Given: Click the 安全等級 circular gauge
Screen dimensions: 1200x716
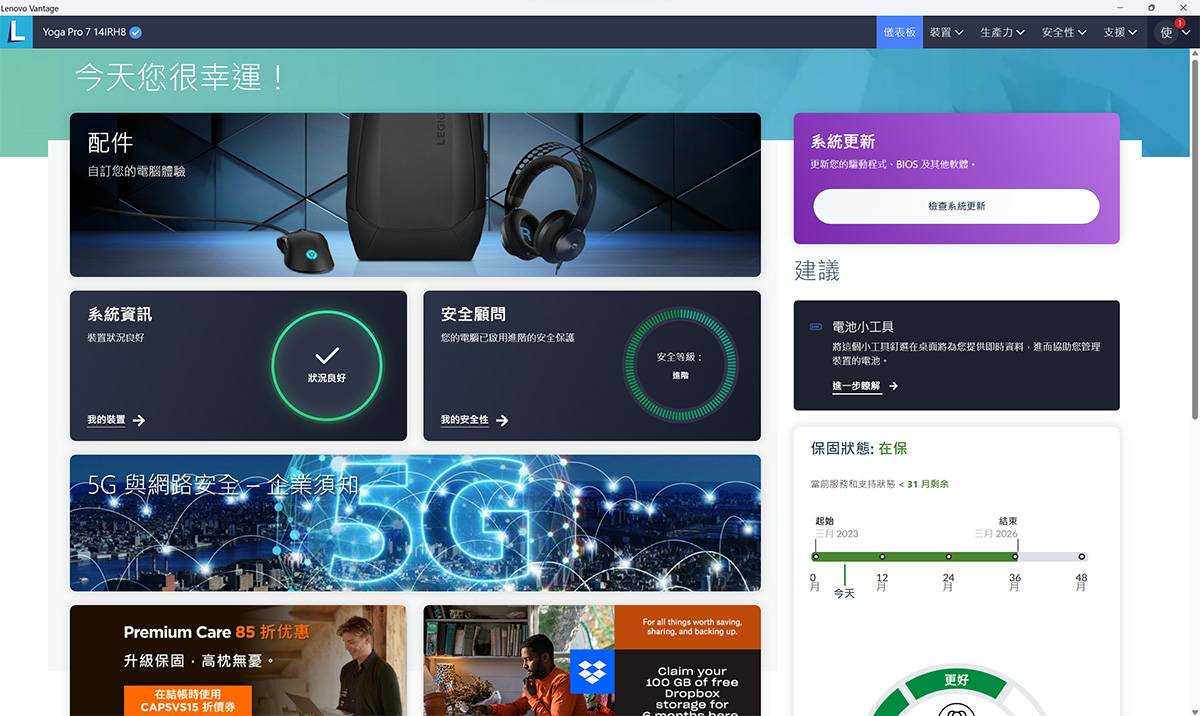Looking at the screenshot, I should (x=680, y=364).
